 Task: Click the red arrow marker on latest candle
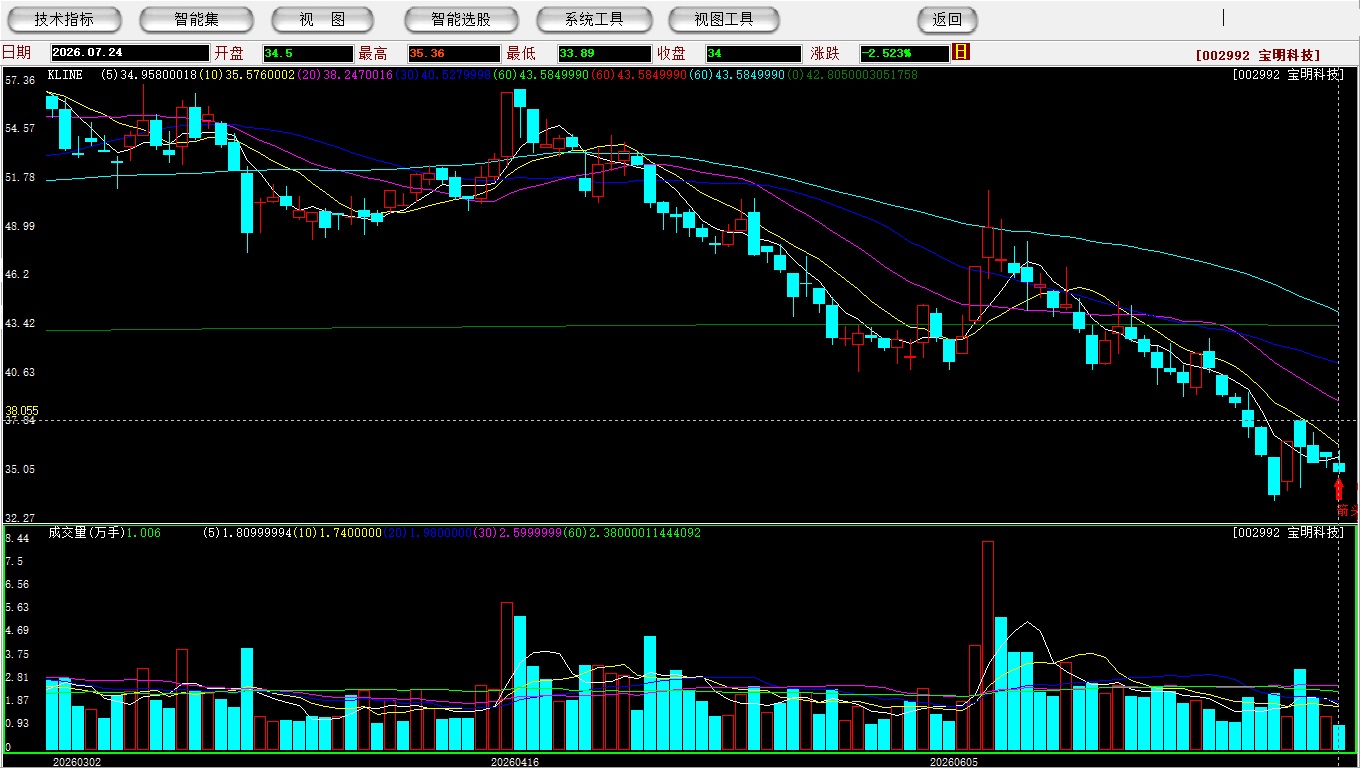1339,489
